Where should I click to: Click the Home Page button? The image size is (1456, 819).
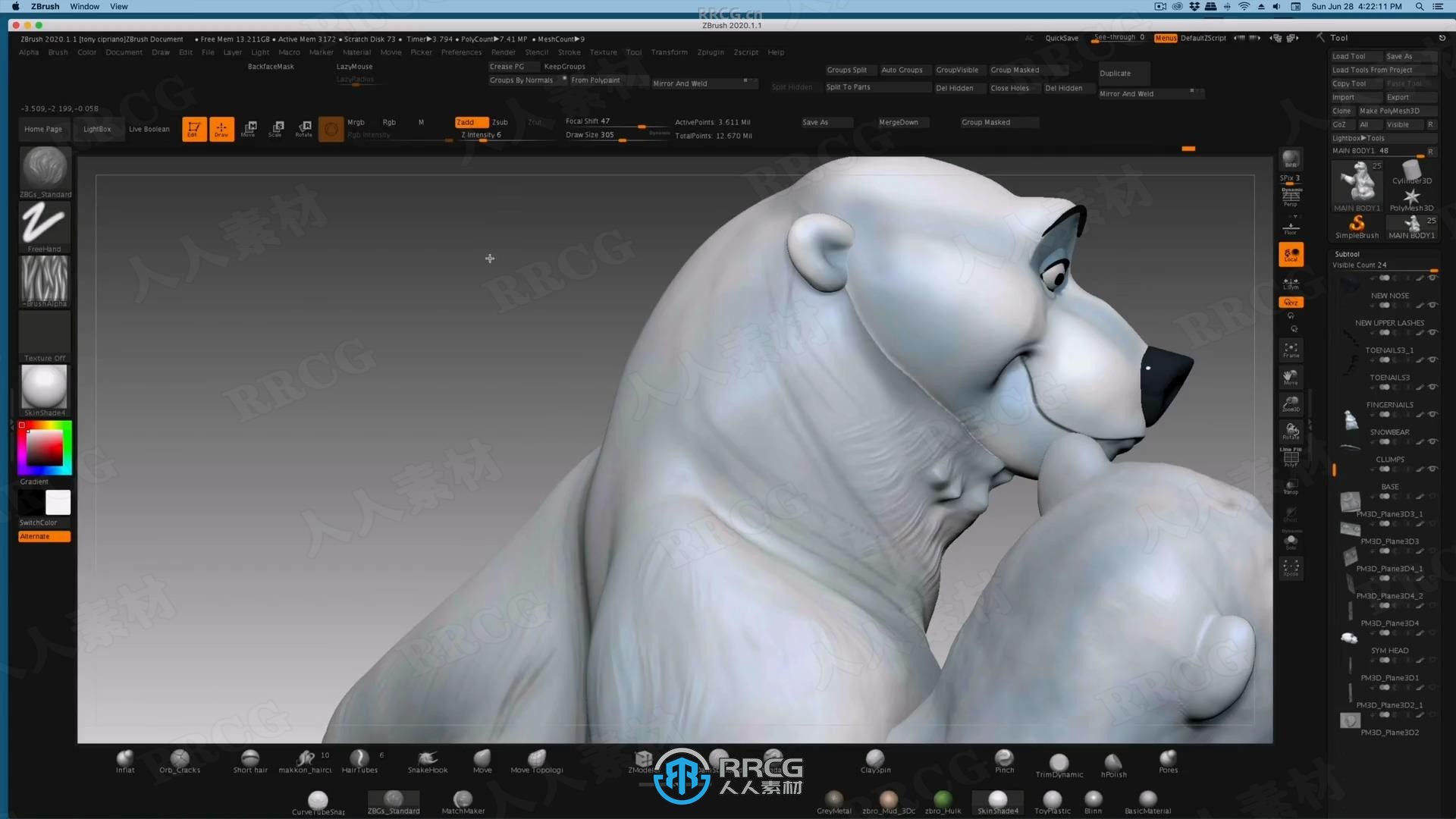point(43,129)
